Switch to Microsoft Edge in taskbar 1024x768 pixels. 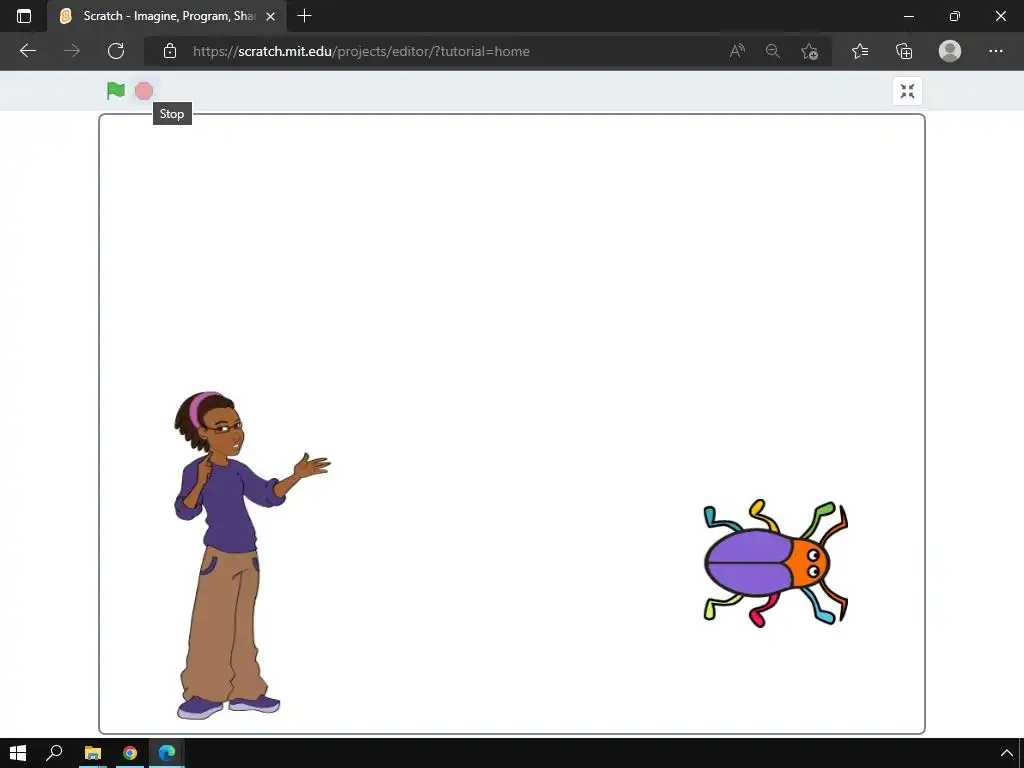167,753
